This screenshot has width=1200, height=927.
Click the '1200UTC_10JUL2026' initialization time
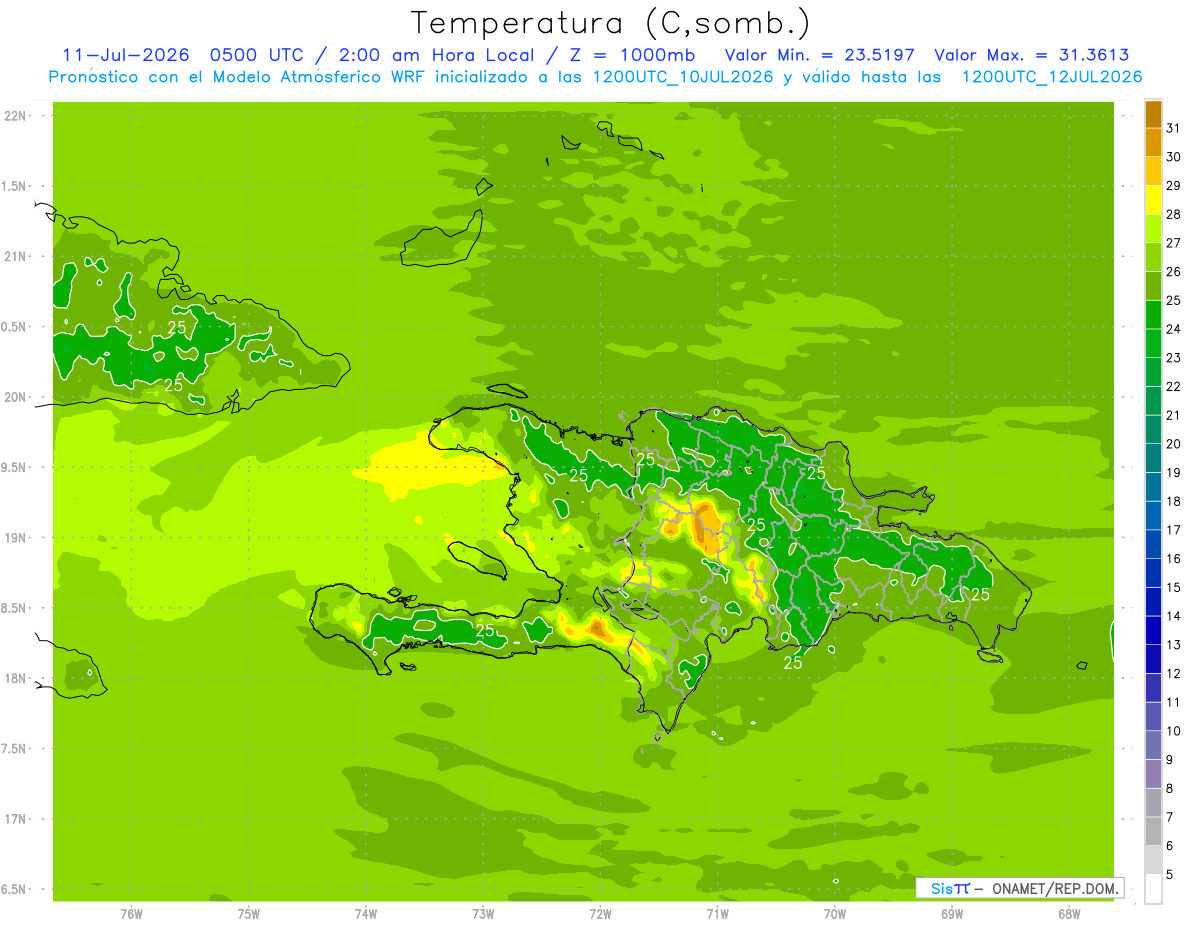[683, 77]
